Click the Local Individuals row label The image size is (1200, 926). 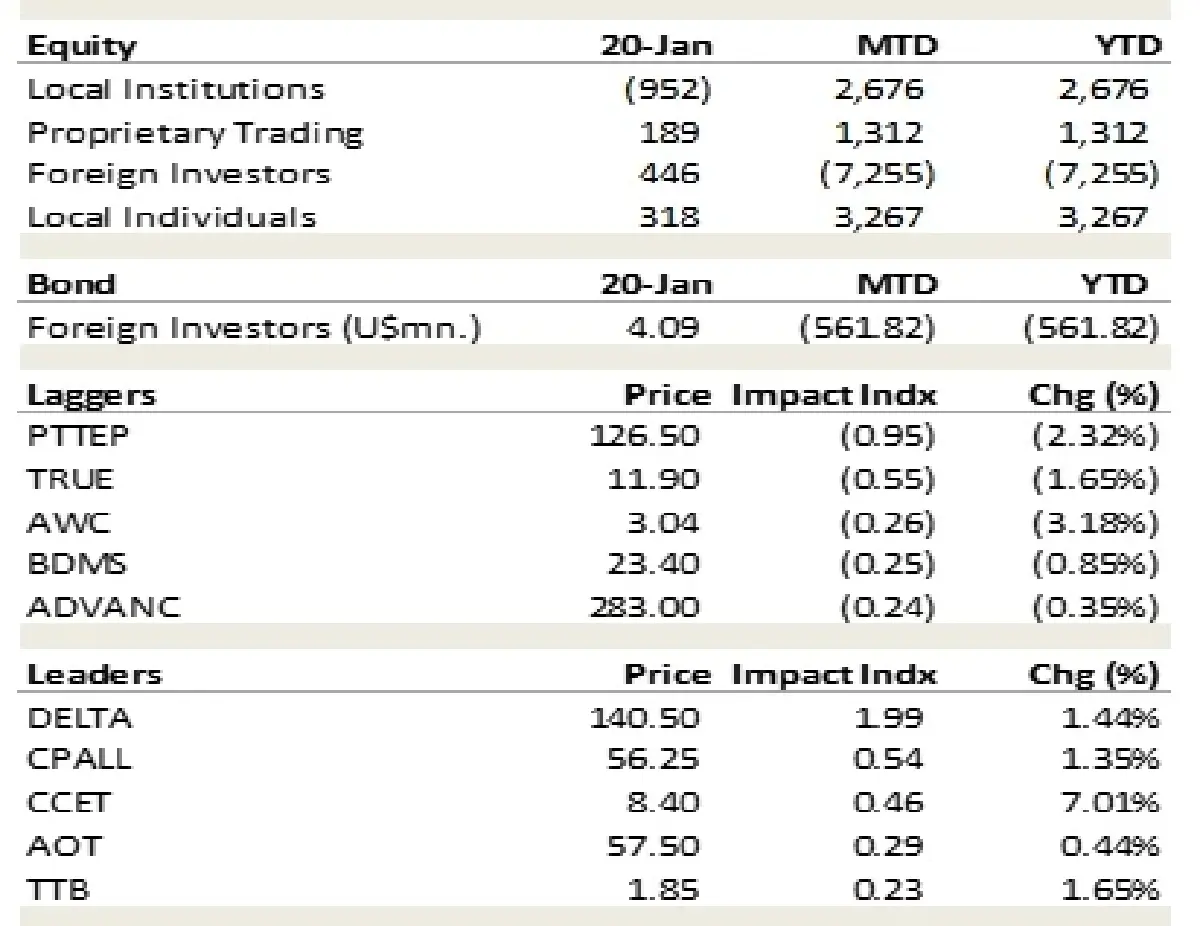[x=172, y=217]
